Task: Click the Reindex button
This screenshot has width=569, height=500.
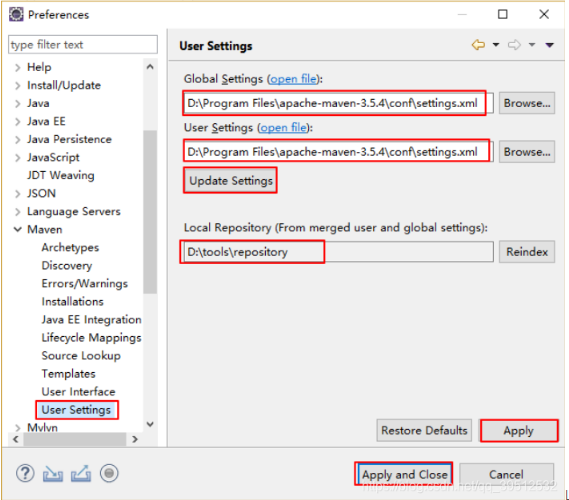Action: coord(527,251)
